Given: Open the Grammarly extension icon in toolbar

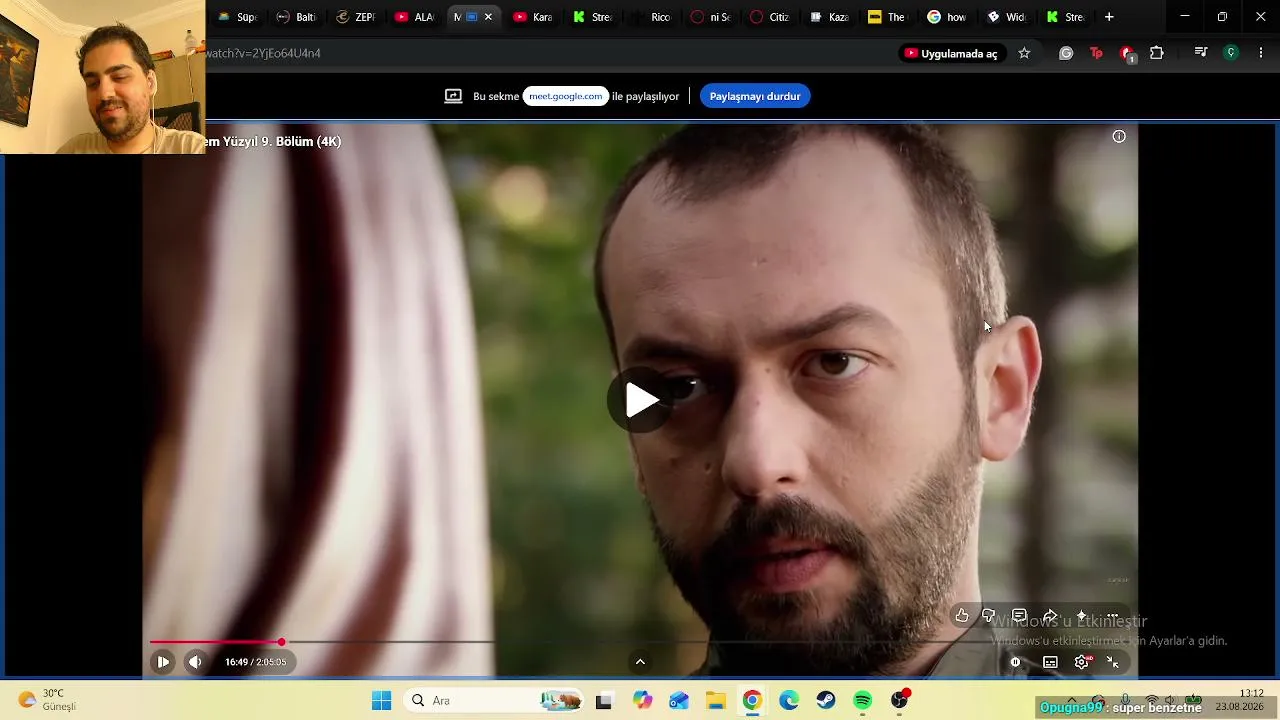Looking at the screenshot, I should tap(1066, 53).
